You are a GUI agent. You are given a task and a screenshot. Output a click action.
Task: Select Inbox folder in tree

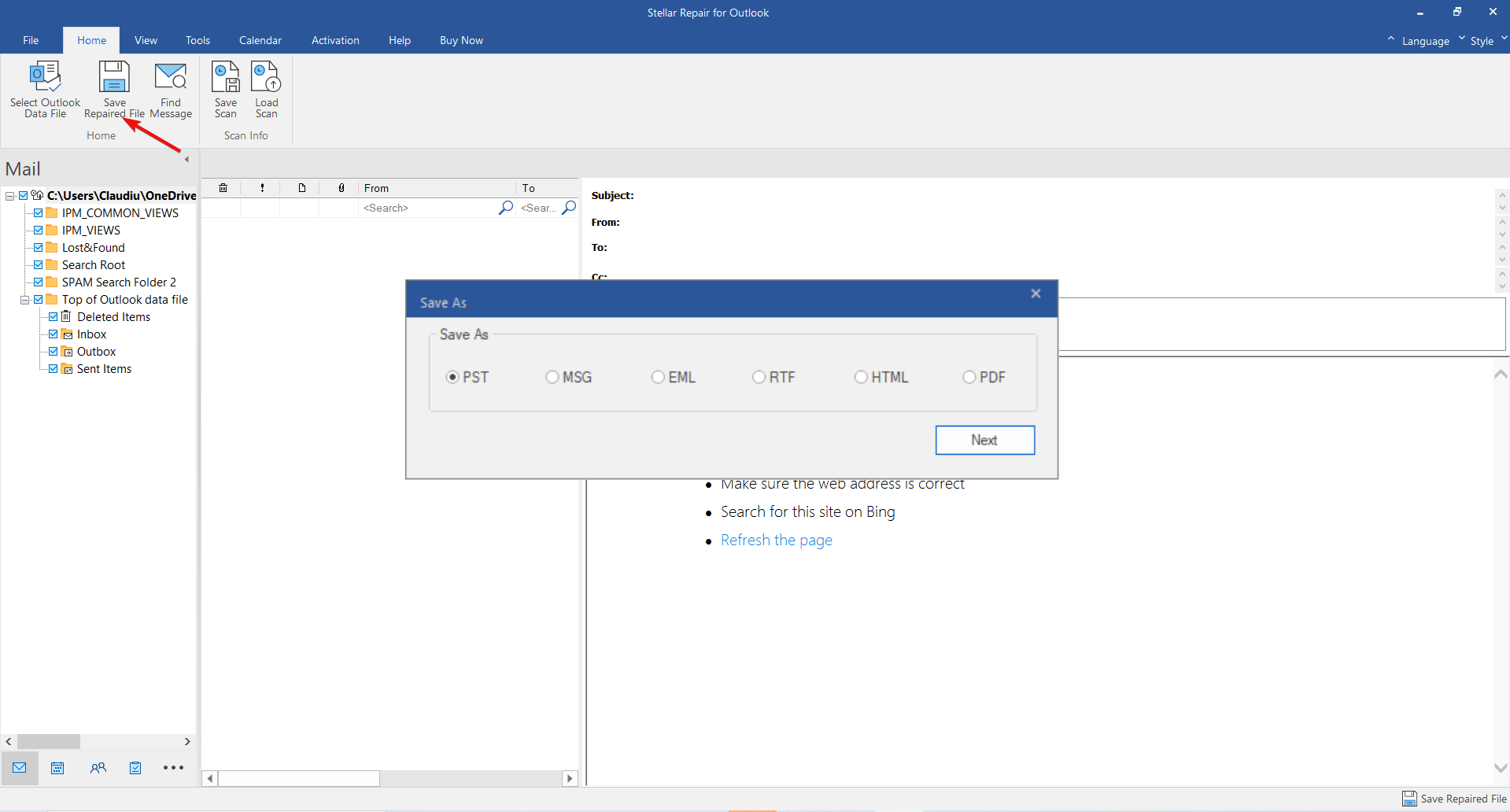(91, 334)
